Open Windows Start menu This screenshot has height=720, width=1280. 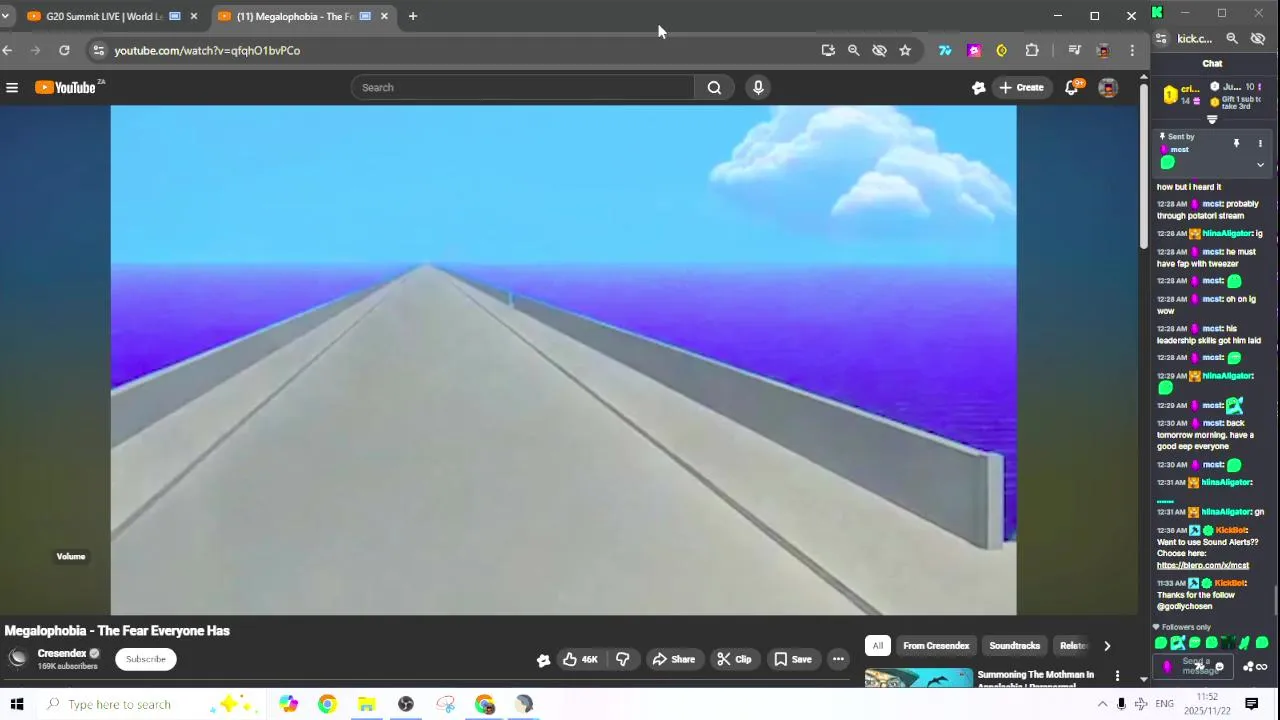click(17, 704)
